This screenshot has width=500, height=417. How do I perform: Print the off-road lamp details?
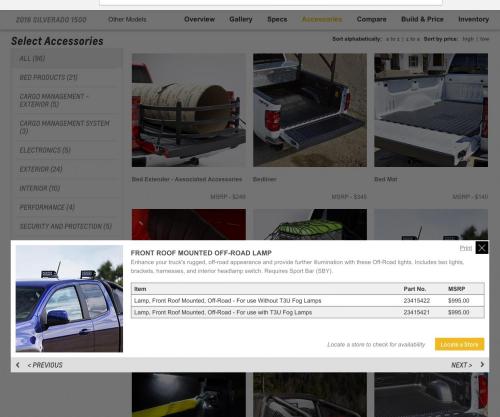(466, 248)
